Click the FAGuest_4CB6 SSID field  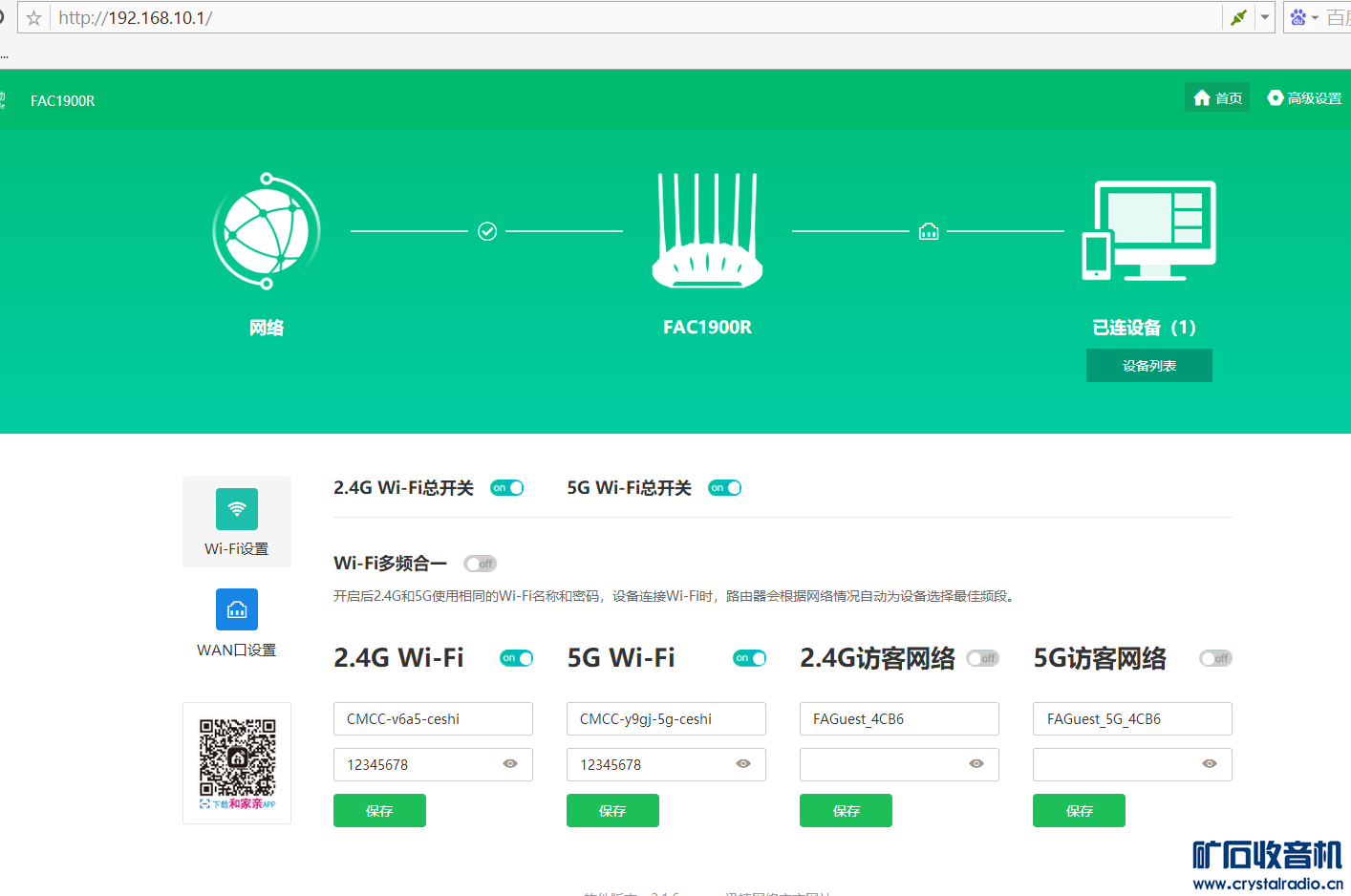click(899, 718)
